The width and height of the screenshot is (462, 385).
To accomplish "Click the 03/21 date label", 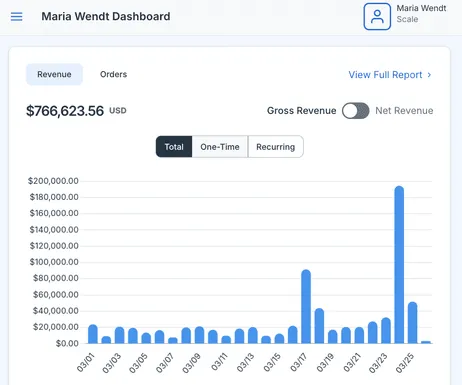I will coord(352,362).
